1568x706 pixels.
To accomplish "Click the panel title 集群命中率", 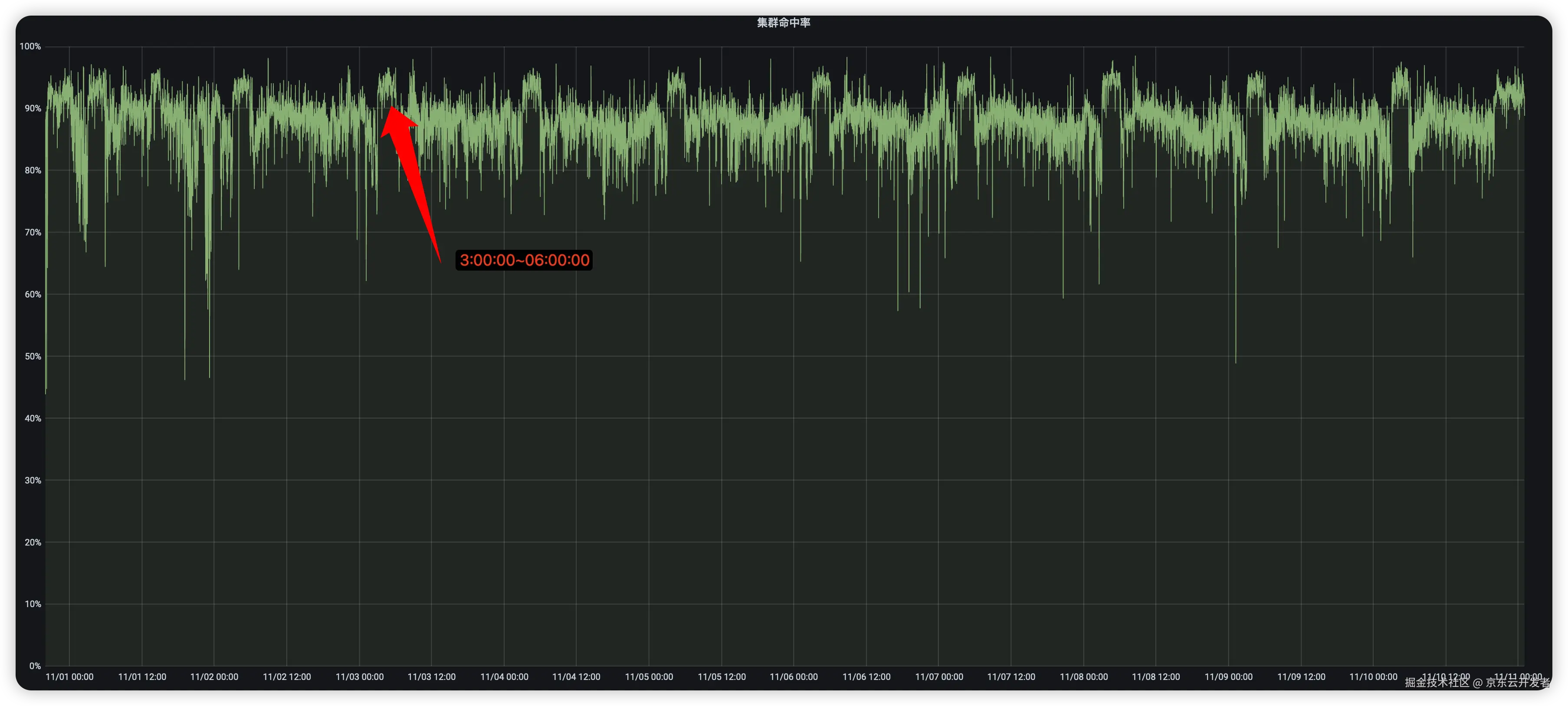I will pyautogui.click(x=784, y=23).
